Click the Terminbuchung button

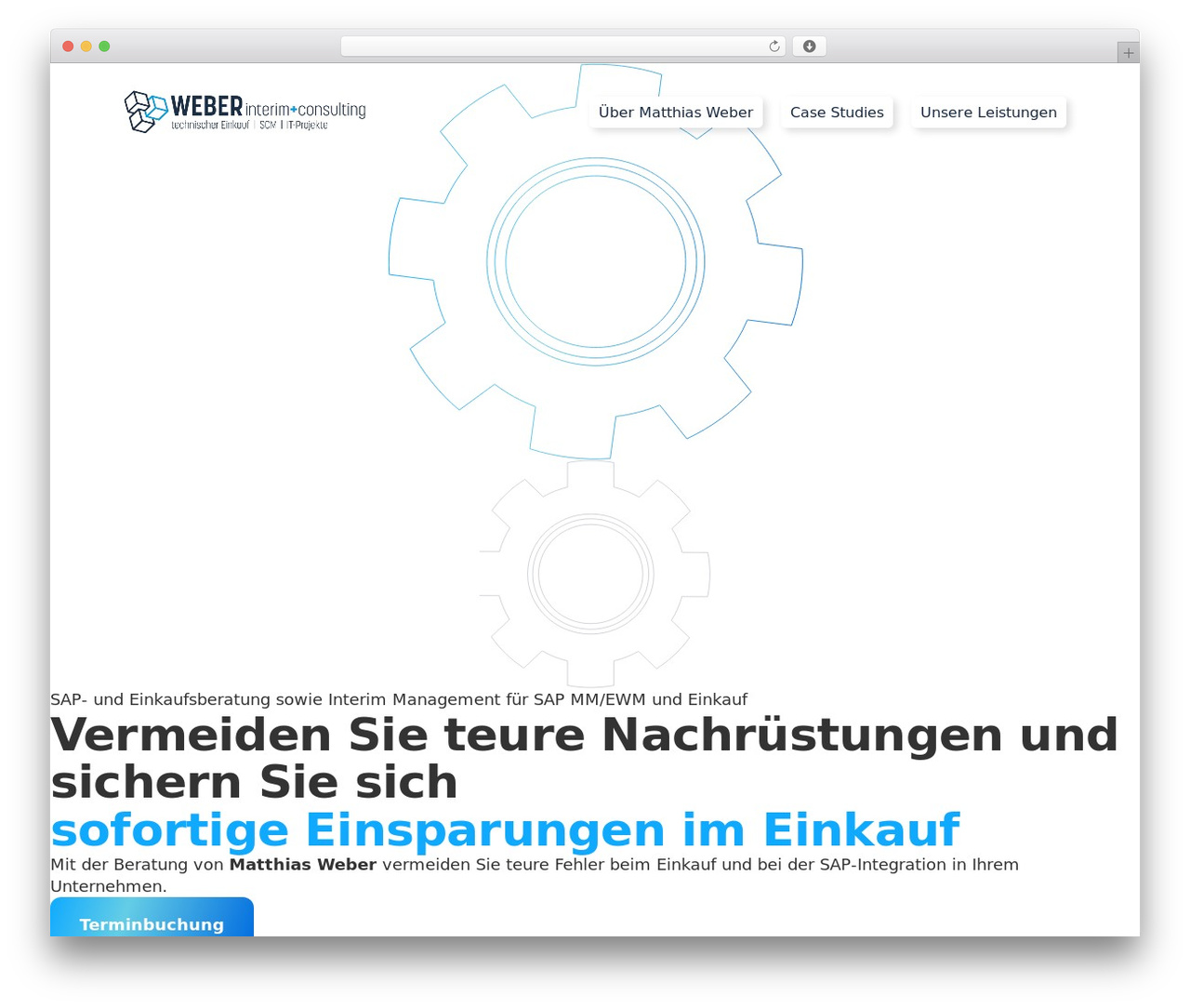pyautogui.click(x=152, y=918)
